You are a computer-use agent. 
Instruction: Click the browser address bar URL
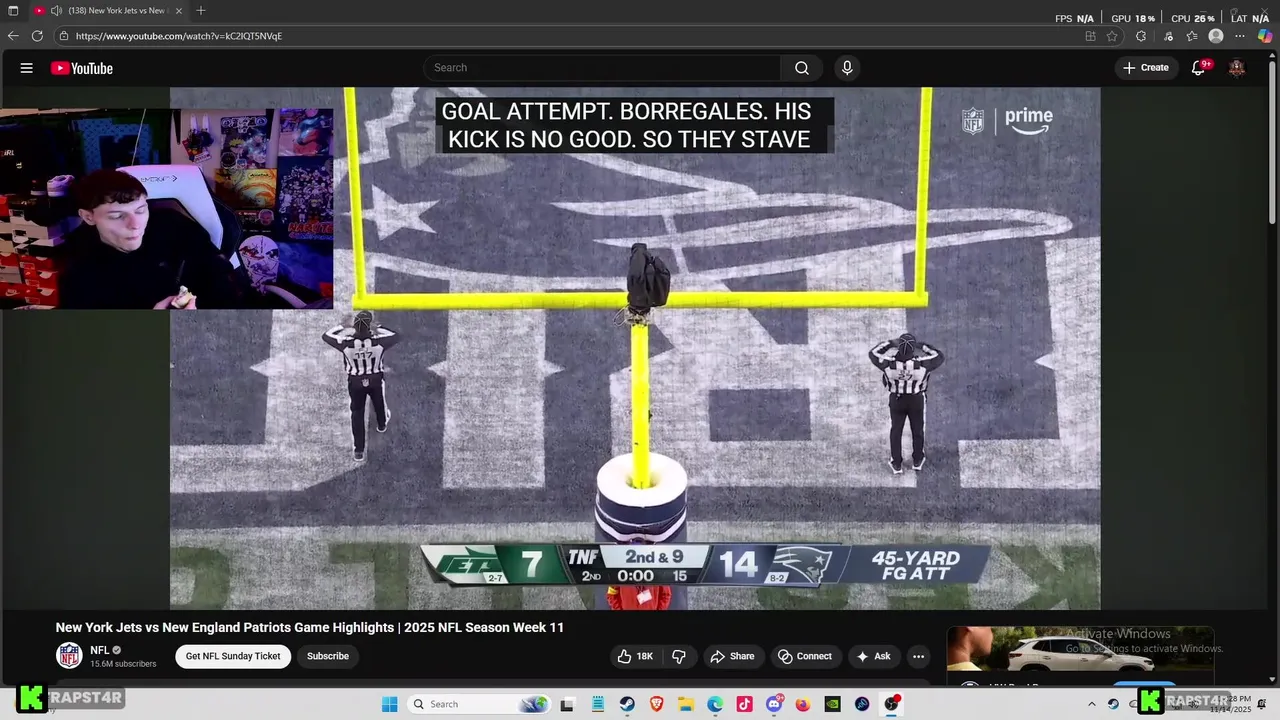(179, 36)
